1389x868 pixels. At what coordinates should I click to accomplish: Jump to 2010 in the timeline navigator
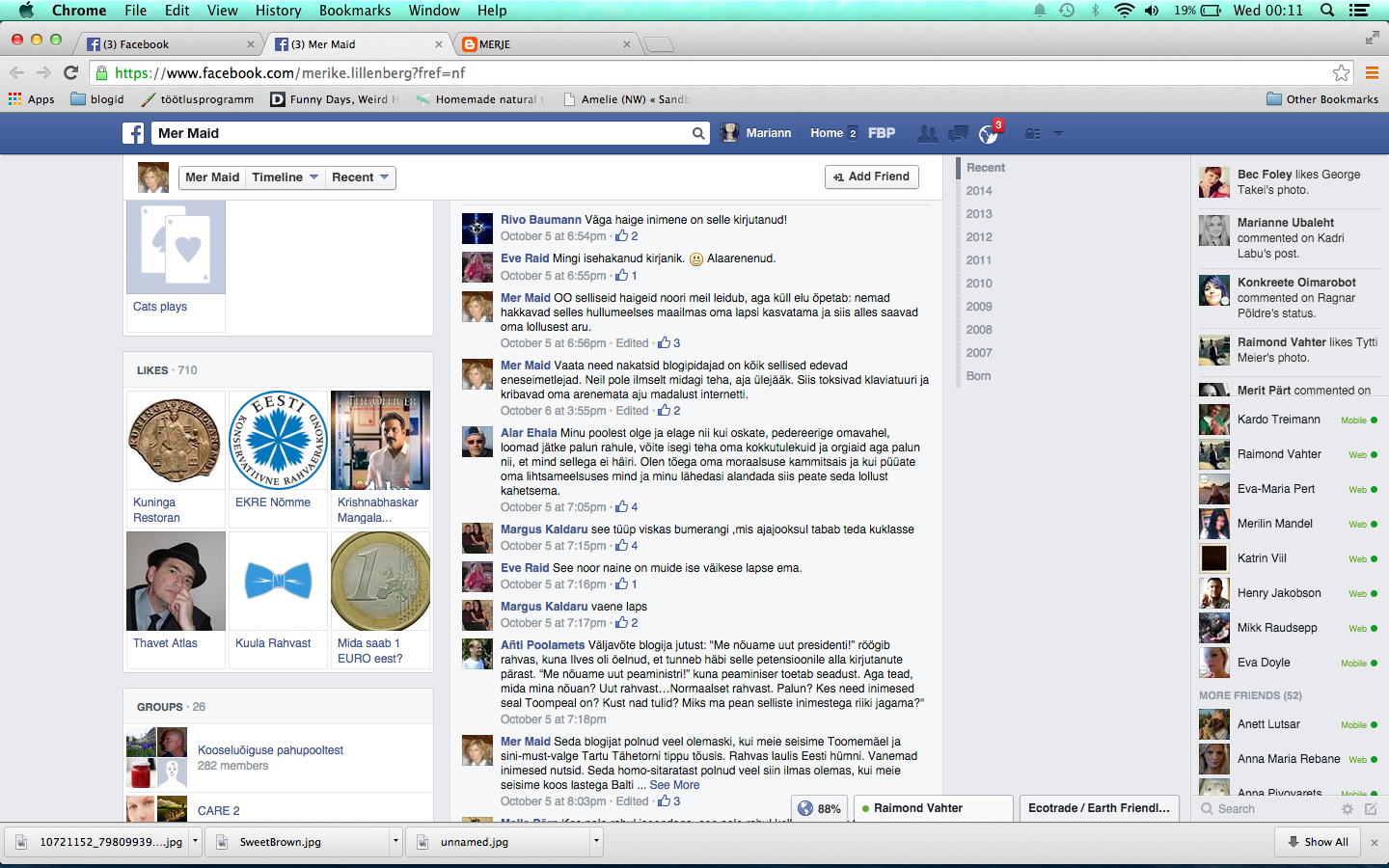tap(979, 284)
